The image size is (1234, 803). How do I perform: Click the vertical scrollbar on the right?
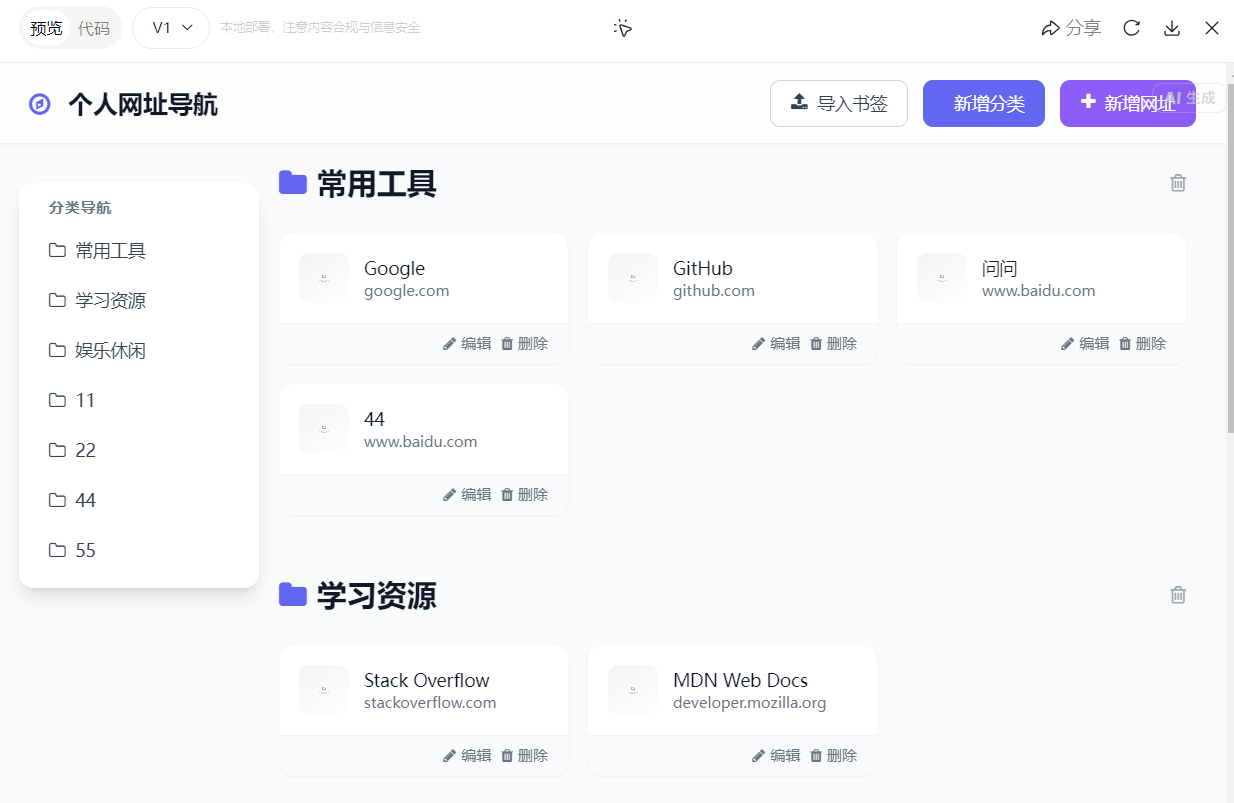tap(1230, 300)
